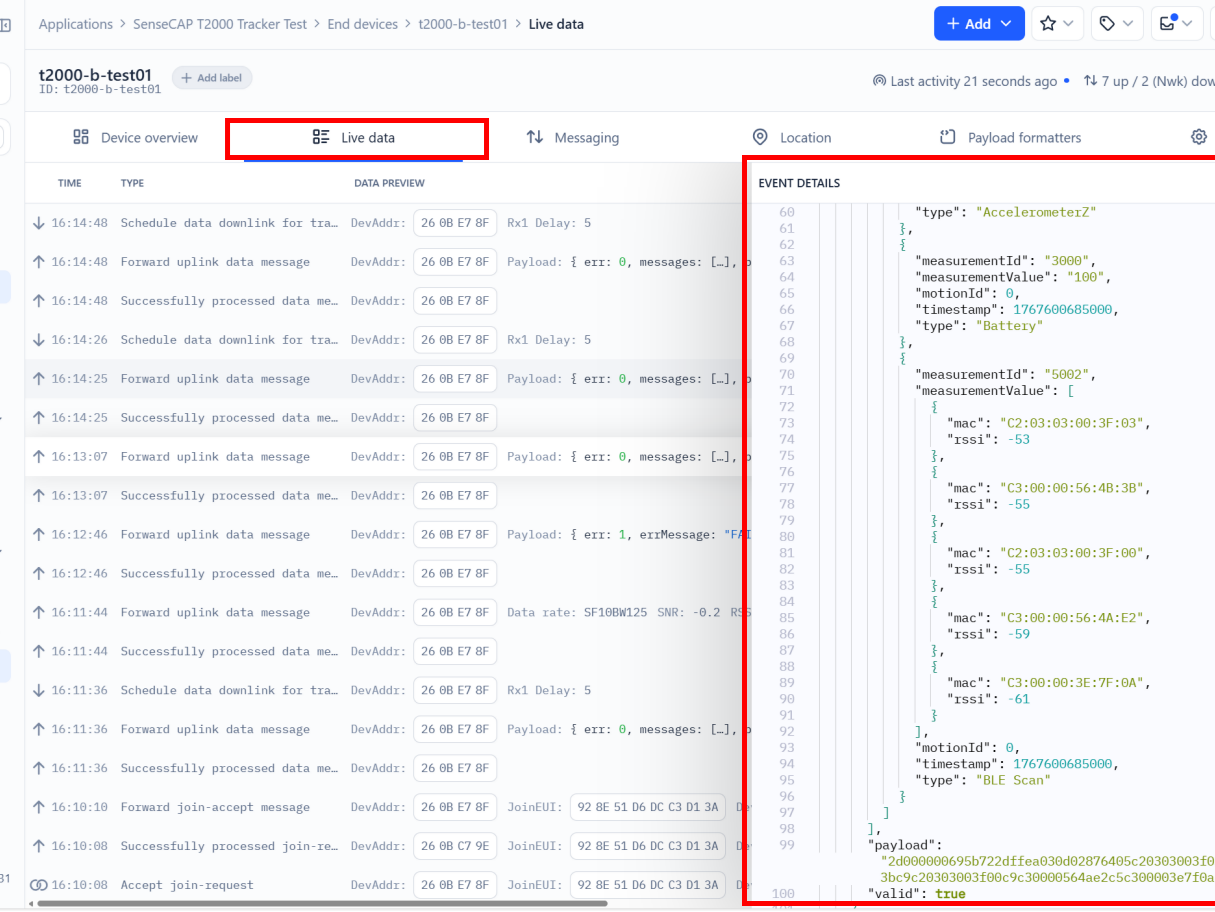Navigate to Applications breadcrumb

pos(75,24)
